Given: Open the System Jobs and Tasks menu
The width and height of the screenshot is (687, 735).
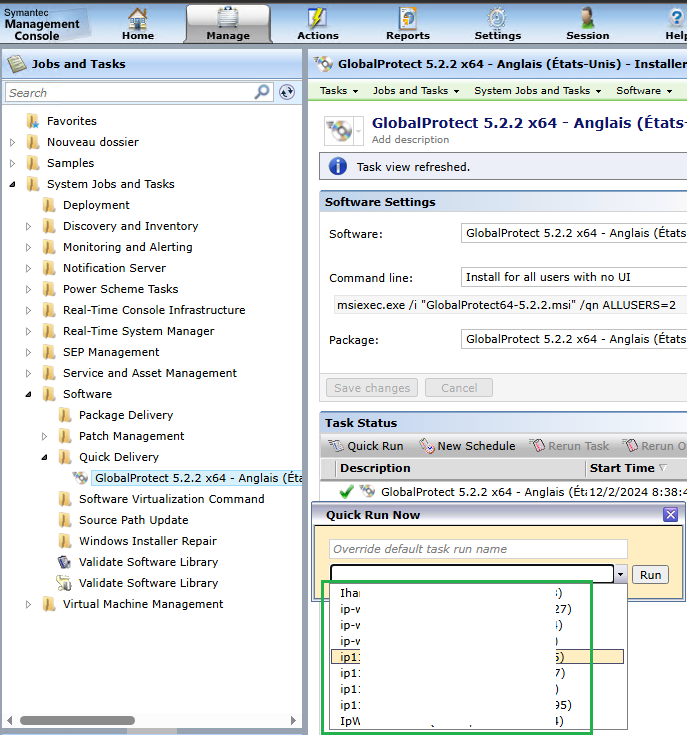Looking at the screenshot, I should tap(538, 90).
